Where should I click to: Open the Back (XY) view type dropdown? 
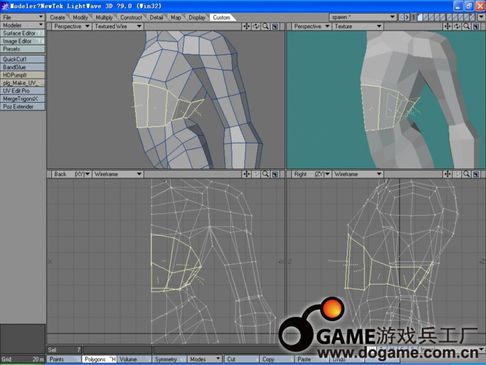71,174
